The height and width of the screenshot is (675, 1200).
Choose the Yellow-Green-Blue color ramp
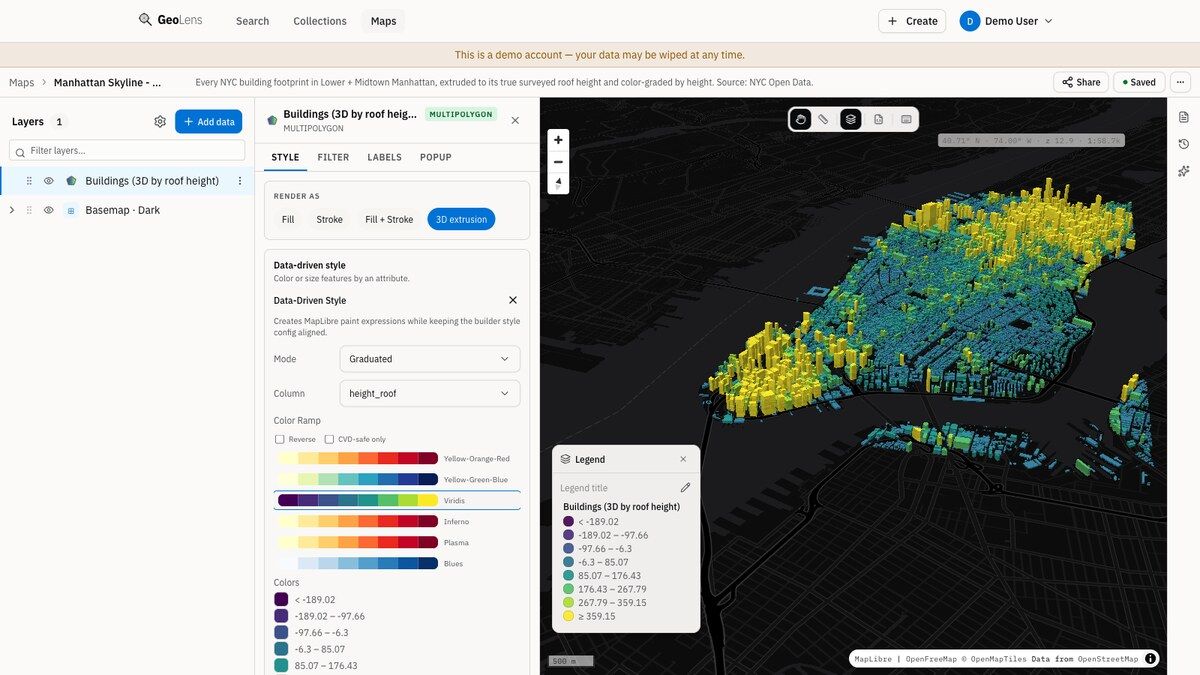(397, 479)
